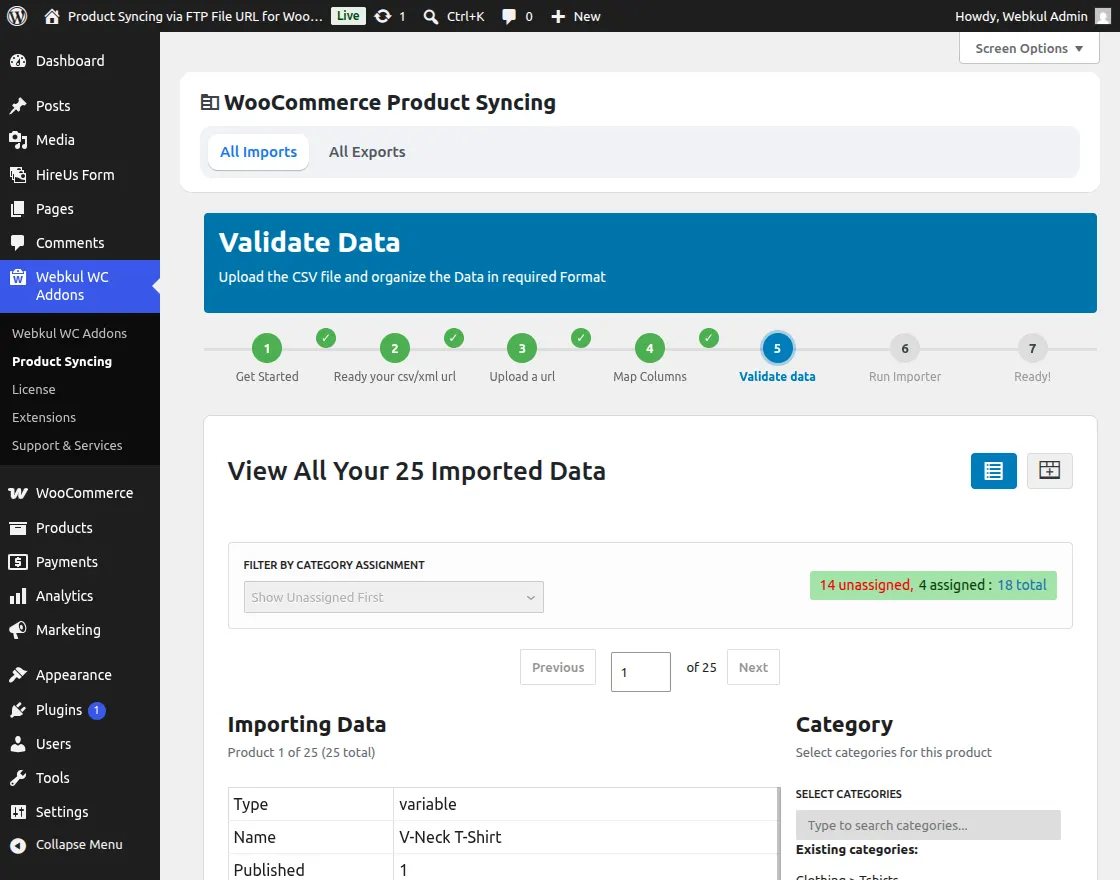Open the updates icon with count 1
The width and height of the screenshot is (1120, 880).
tap(390, 16)
